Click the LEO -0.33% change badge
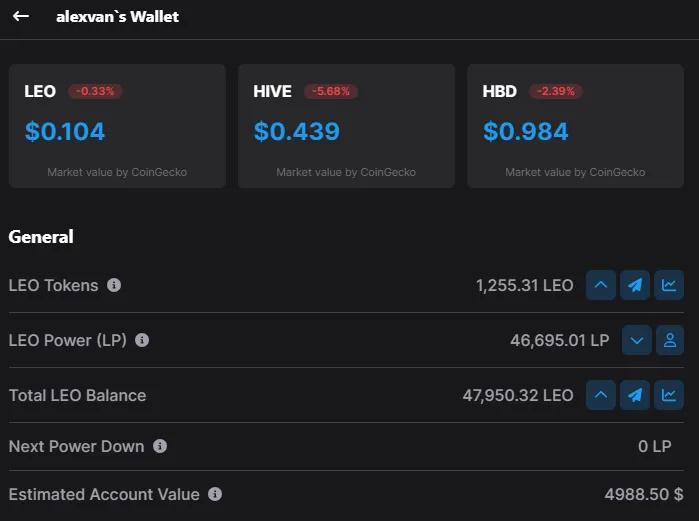Image resolution: width=699 pixels, height=521 pixels. click(95, 91)
